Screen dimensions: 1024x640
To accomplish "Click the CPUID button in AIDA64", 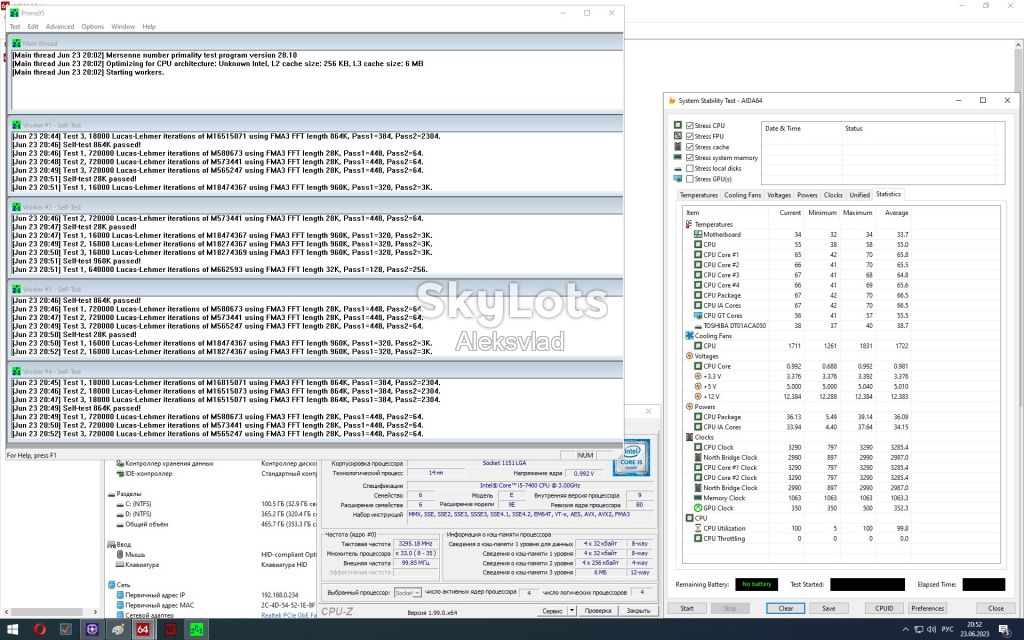I will (884, 608).
